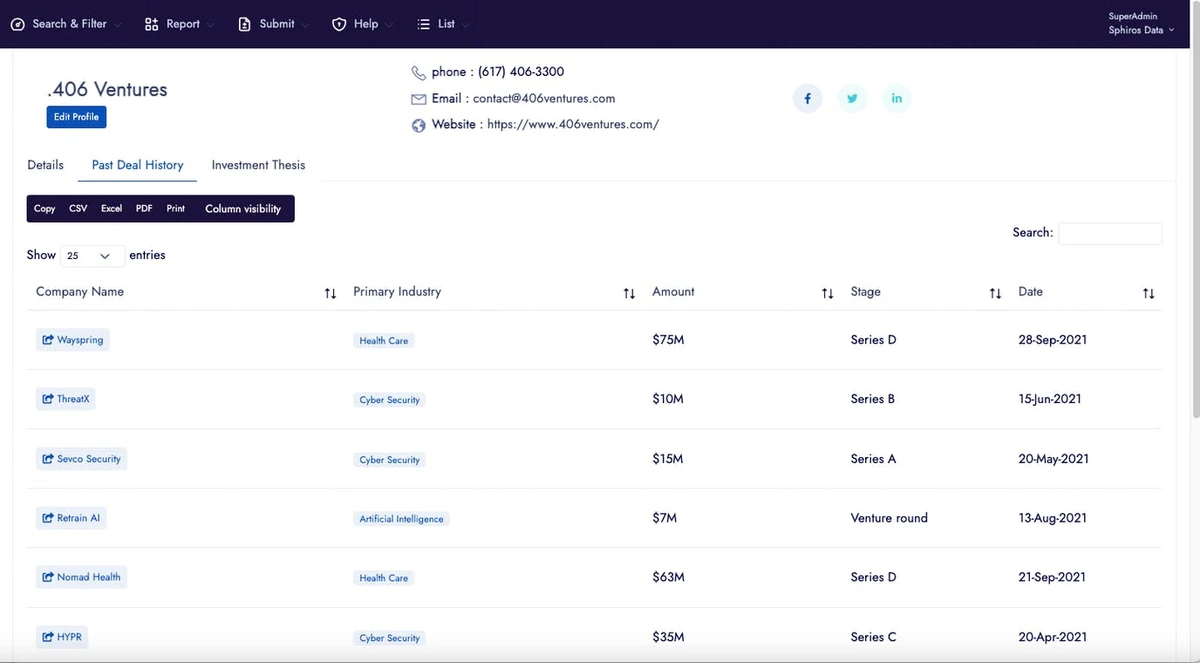Viewport: 1200px width, 663px height.
Task: Click the 15-Jun-2021 date cell
Action: (1049, 399)
